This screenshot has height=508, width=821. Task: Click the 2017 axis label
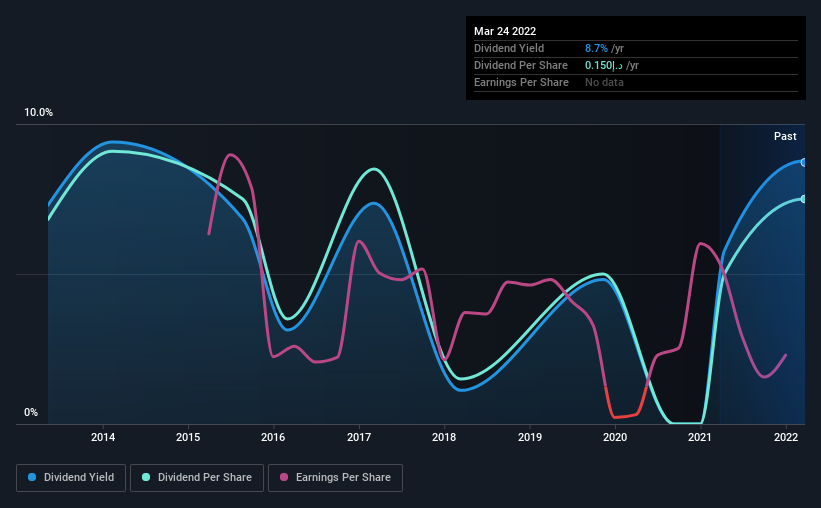point(359,437)
